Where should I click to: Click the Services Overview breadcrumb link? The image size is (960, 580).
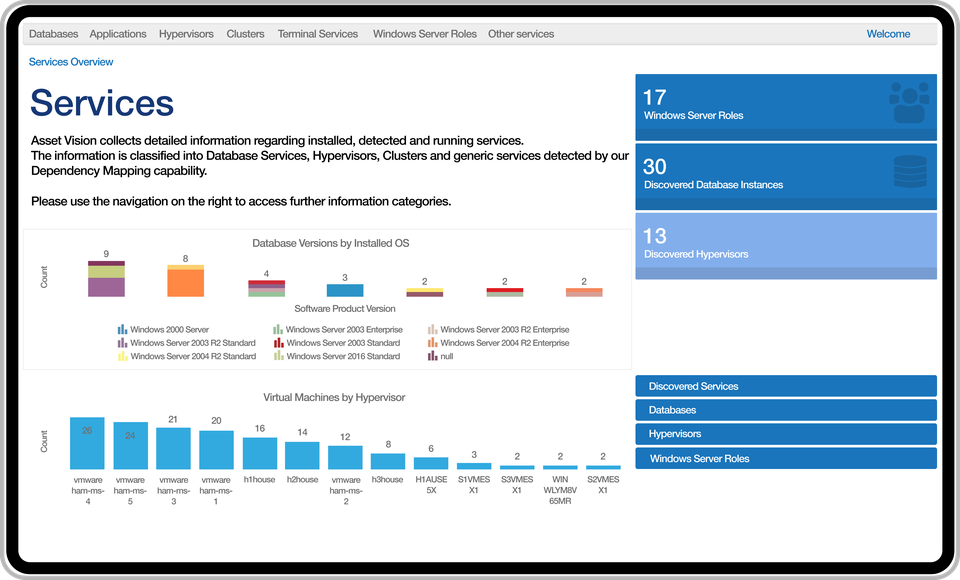[71, 62]
